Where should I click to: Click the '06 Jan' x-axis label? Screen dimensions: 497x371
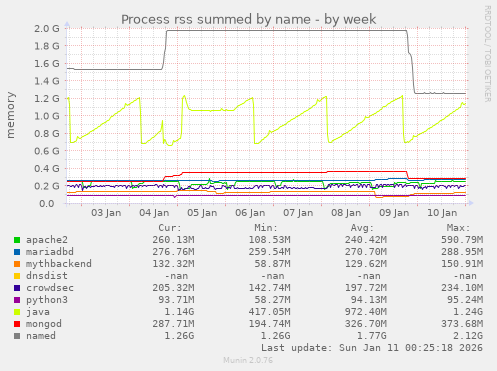250,213
